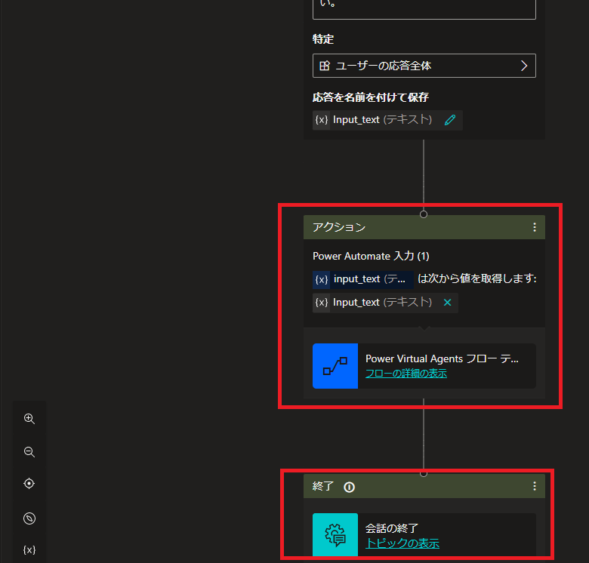Click the center-on-canvas target icon
Image resolution: width=589 pixels, height=563 pixels.
click(29, 483)
